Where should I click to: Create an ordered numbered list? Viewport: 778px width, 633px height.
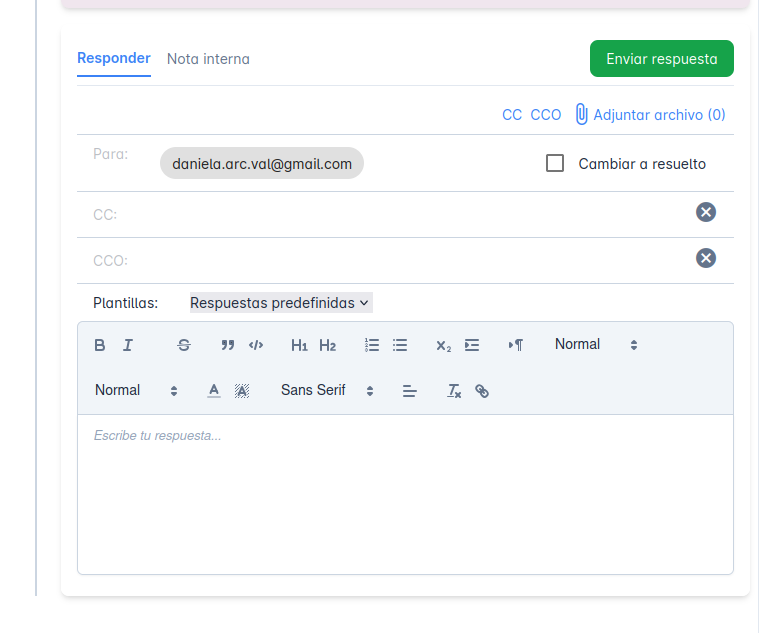point(372,345)
